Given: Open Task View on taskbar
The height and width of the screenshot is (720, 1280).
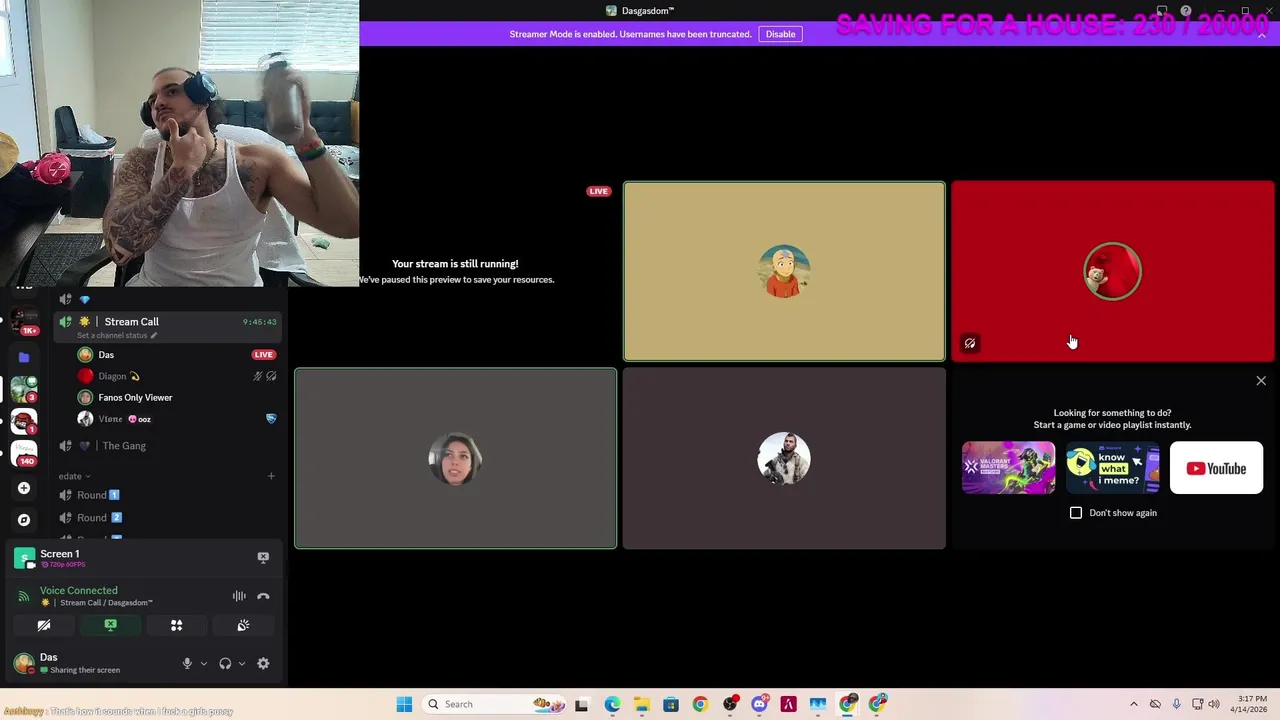Looking at the screenshot, I should tap(582, 704).
